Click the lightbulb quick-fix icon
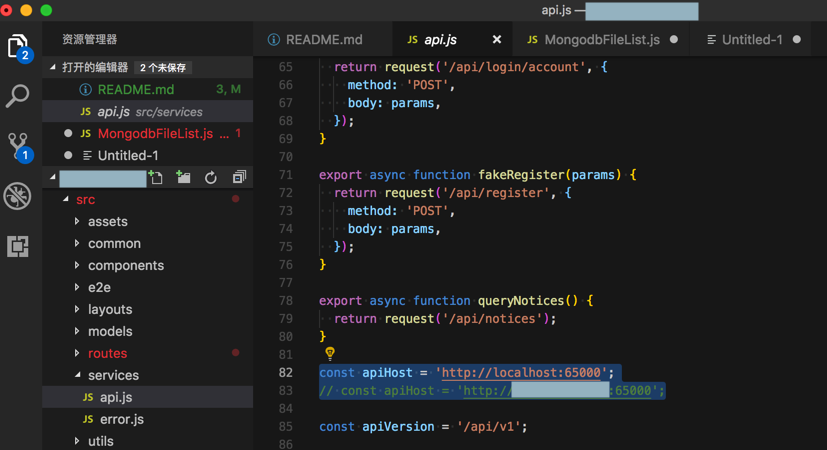Image resolution: width=827 pixels, height=450 pixels. (x=329, y=354)
